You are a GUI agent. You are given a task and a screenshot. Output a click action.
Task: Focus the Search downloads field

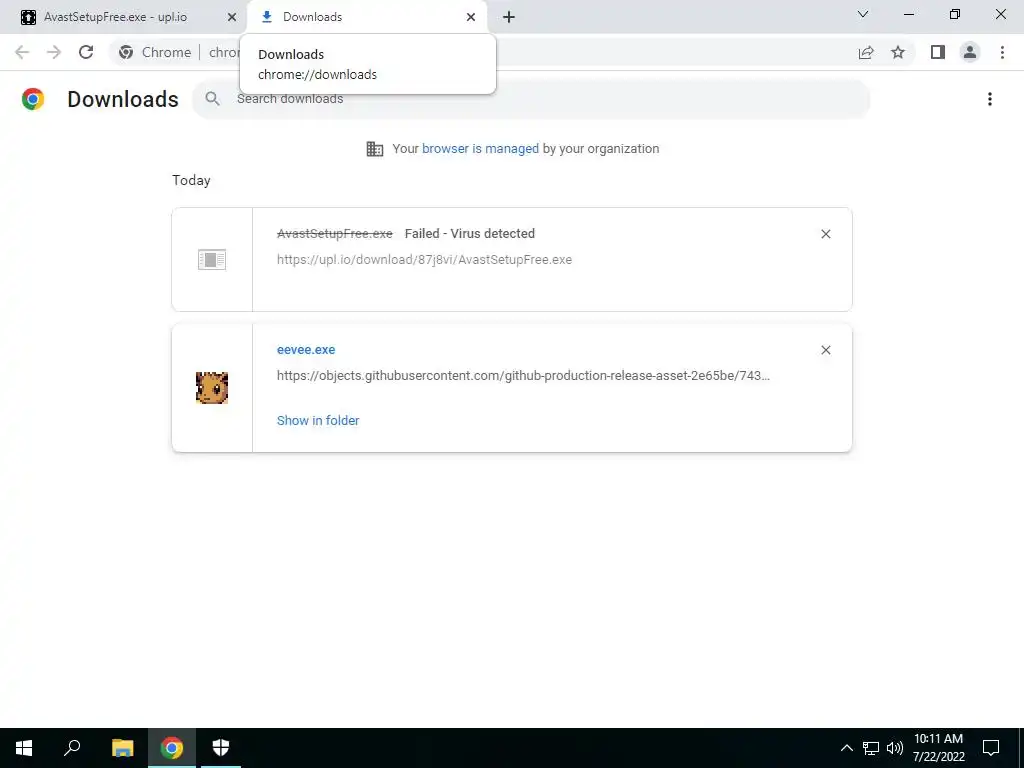(531, 99)
